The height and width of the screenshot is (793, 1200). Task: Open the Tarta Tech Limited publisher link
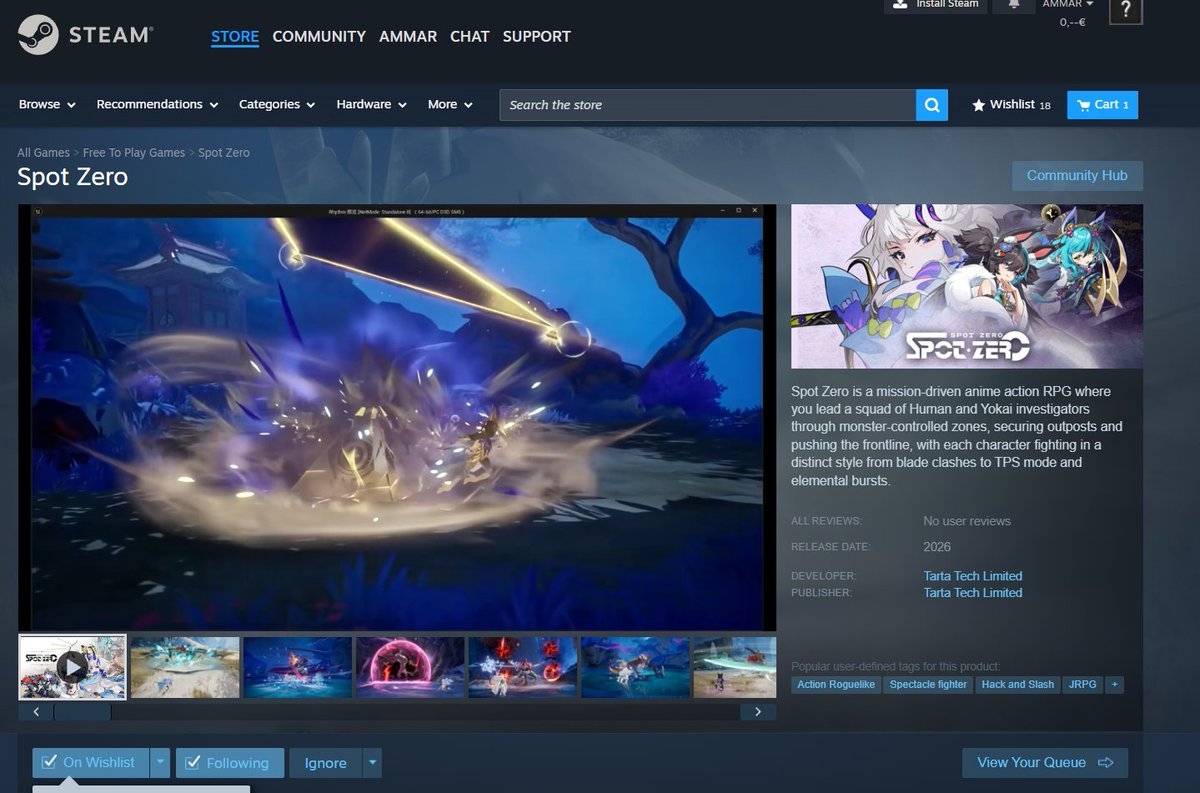click(x=973, y=592)
